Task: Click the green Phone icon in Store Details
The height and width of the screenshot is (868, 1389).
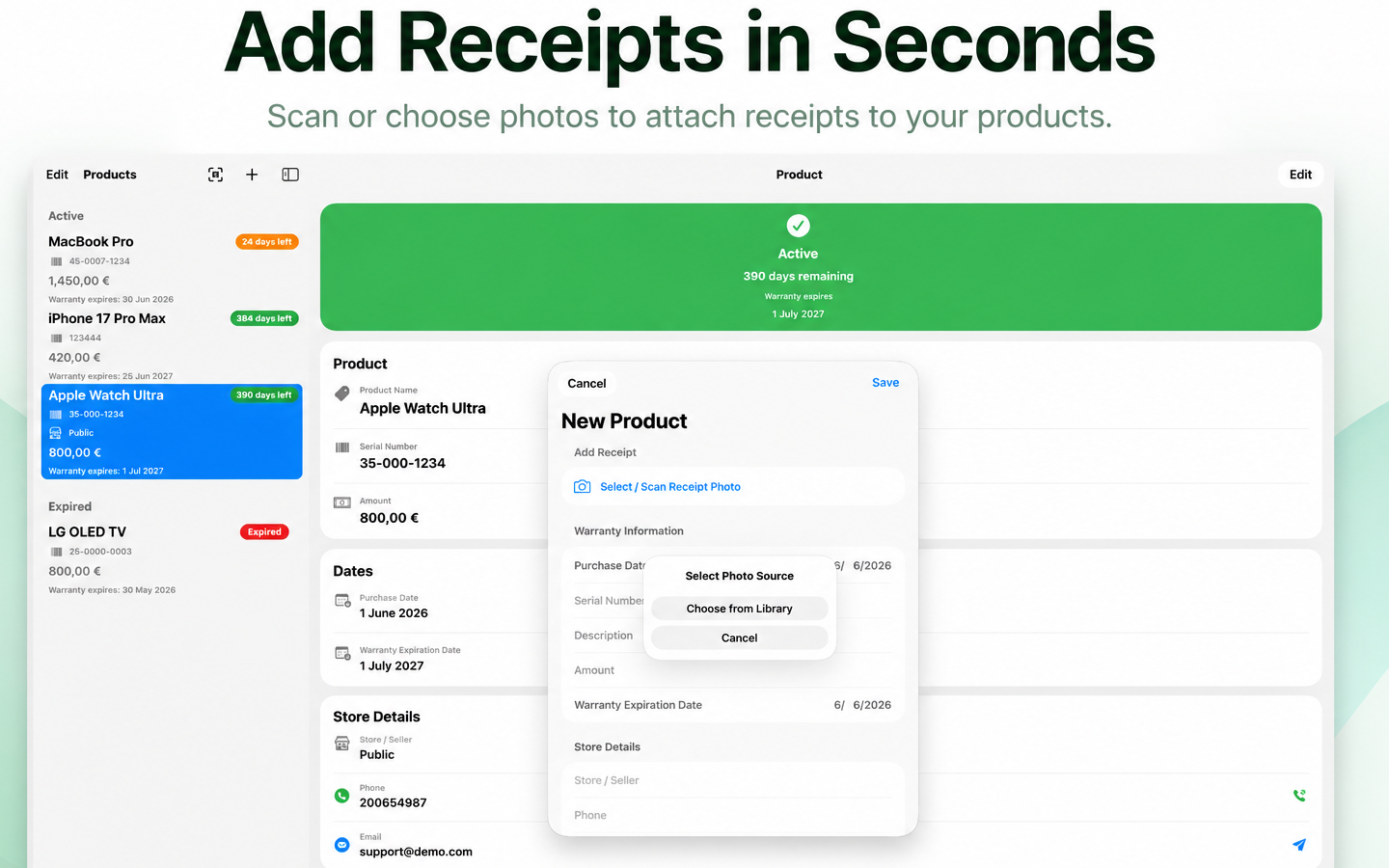Action: point(341,796)
